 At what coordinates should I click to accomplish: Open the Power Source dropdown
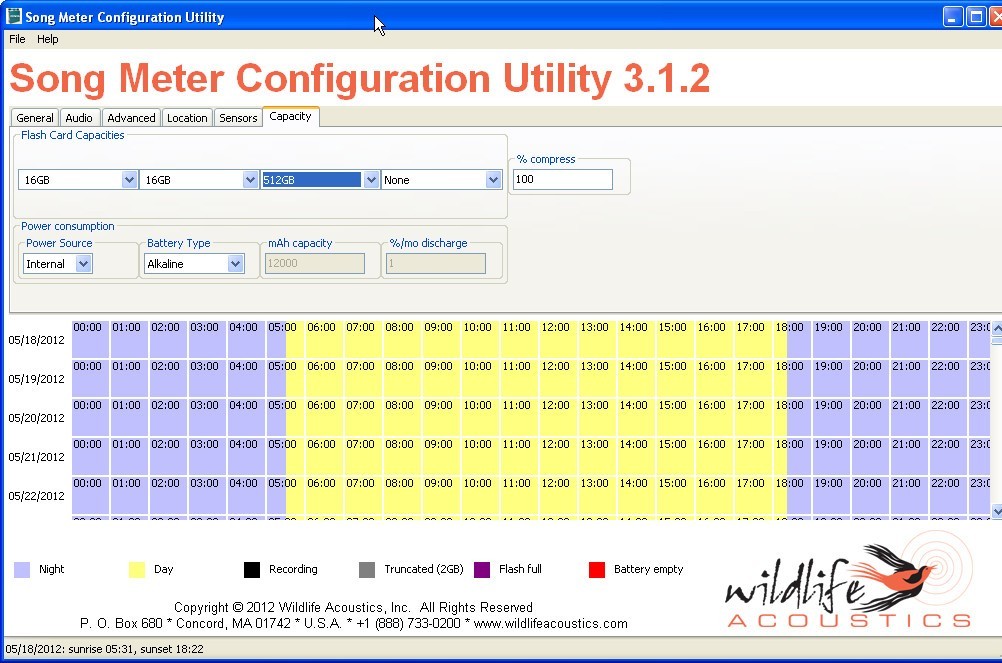pos(85,263)
